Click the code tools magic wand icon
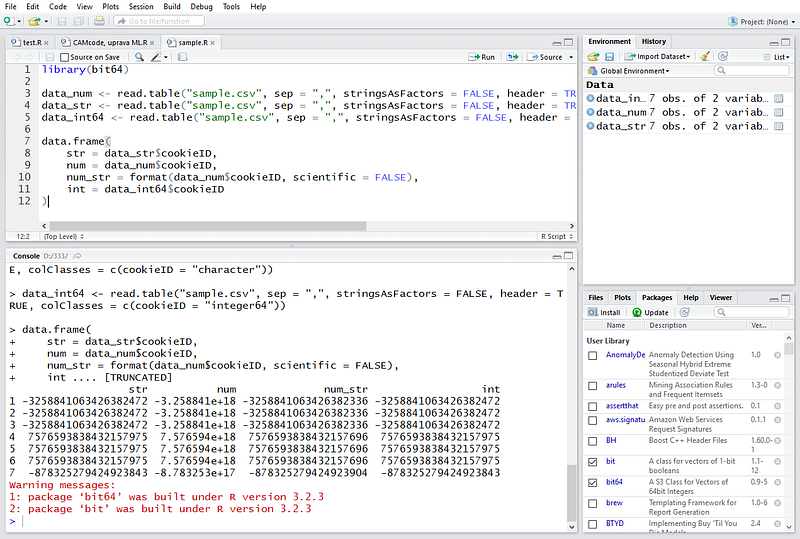Image resolution: width=800 pixels, height=539 pixels. coord(158,58)
